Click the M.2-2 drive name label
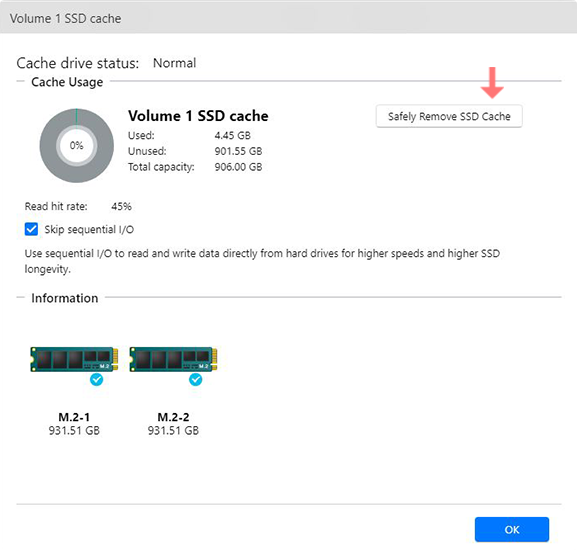This screenshot has height=550, width=577. coord(173,417)
